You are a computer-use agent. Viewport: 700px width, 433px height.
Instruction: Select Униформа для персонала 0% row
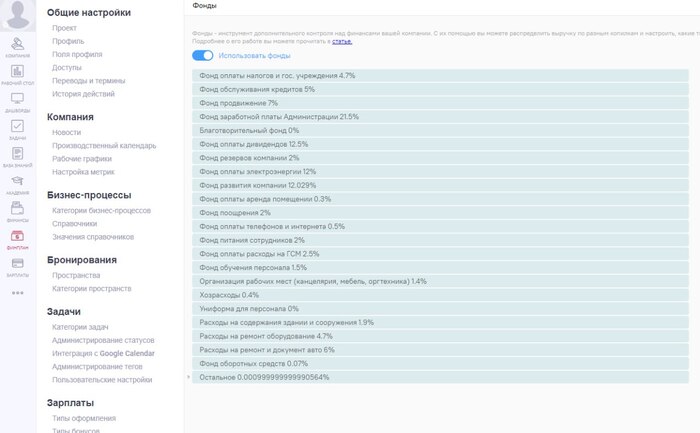click(x=440, y=309)
